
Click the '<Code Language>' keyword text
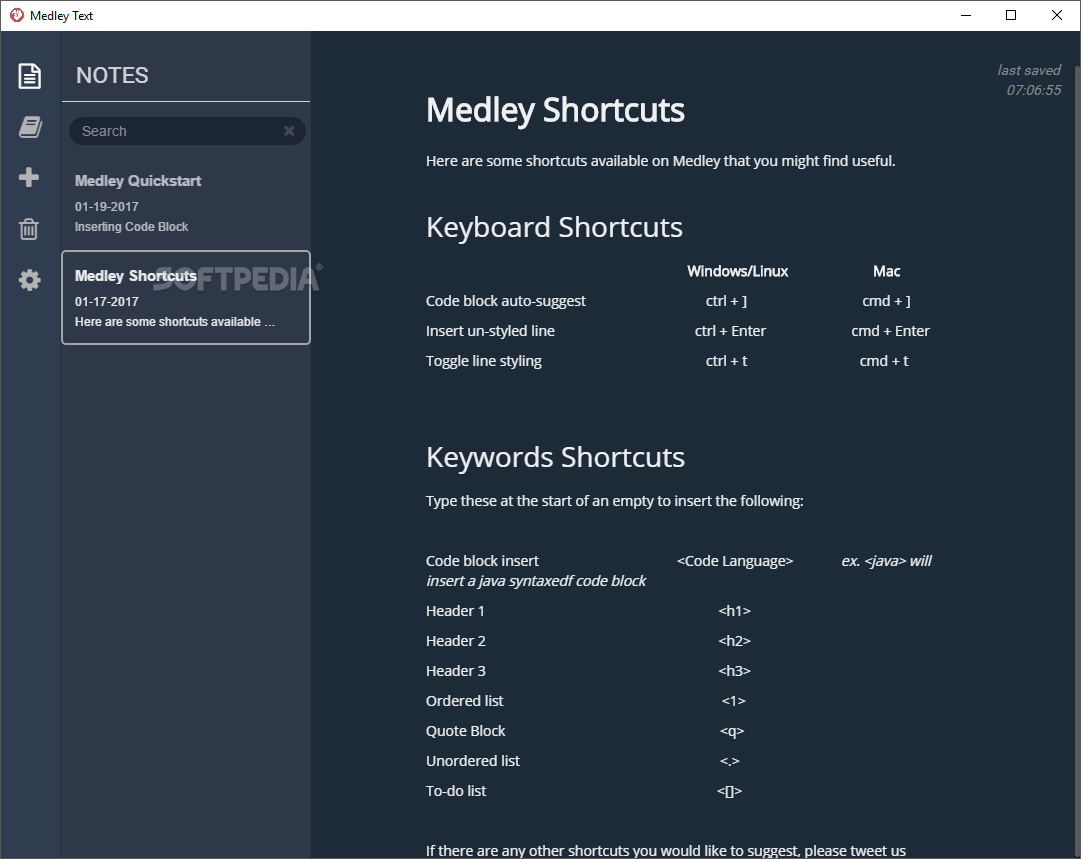pyautogui.click(x=735, y=560)
